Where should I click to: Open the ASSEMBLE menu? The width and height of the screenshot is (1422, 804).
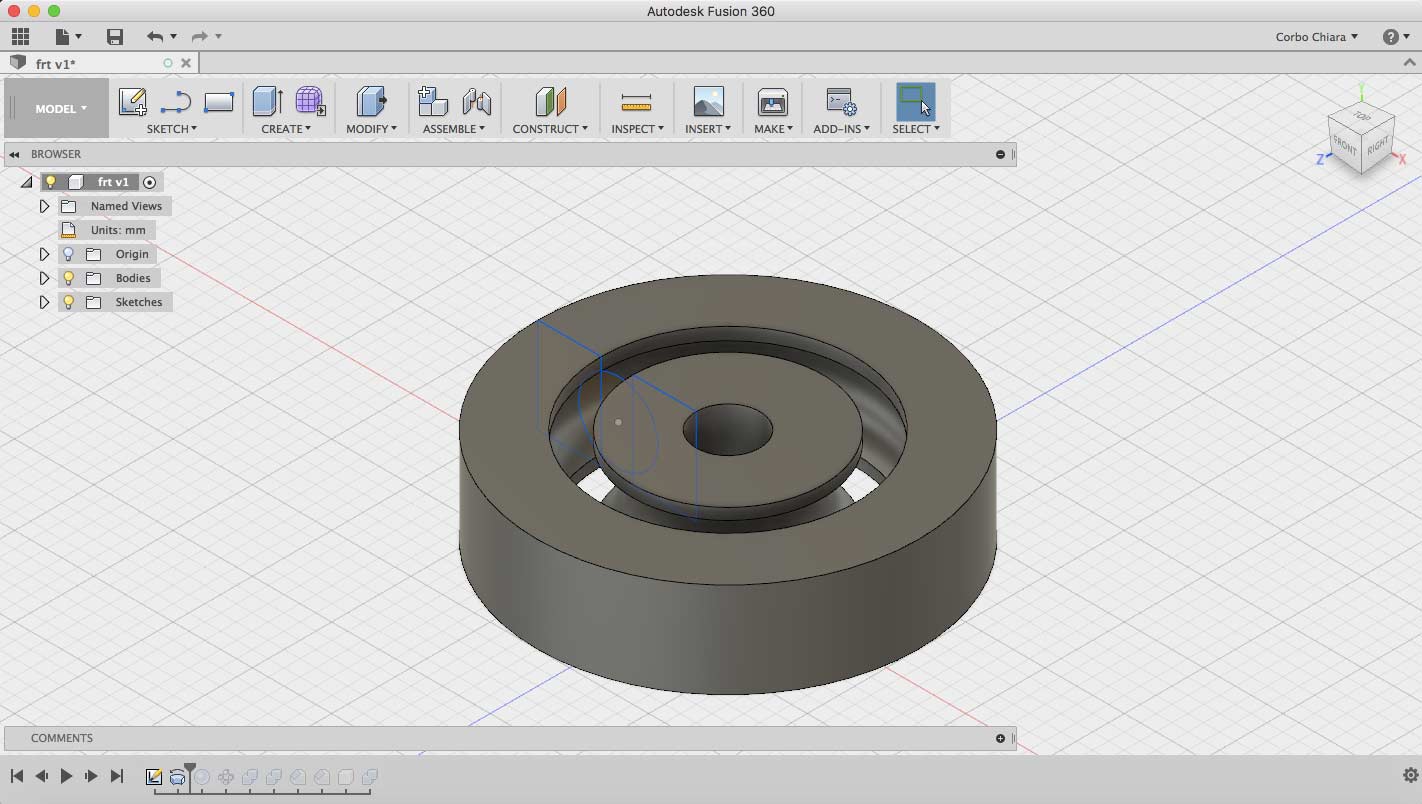(453, 128)
